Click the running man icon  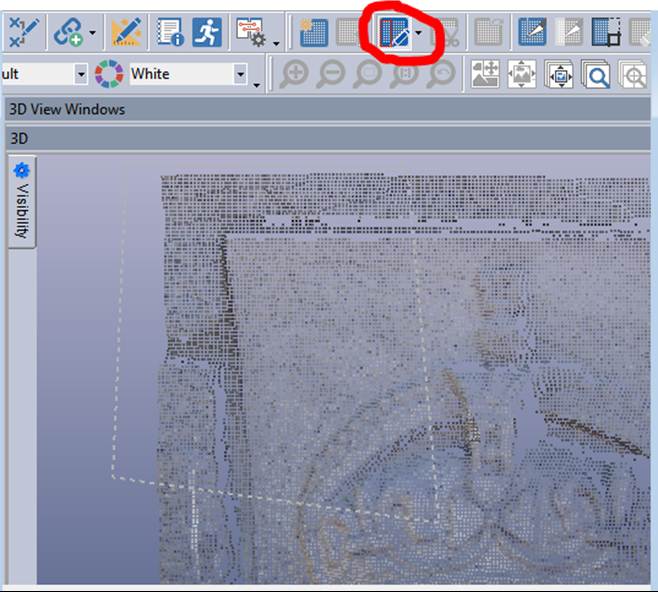[x=207, y=32]
